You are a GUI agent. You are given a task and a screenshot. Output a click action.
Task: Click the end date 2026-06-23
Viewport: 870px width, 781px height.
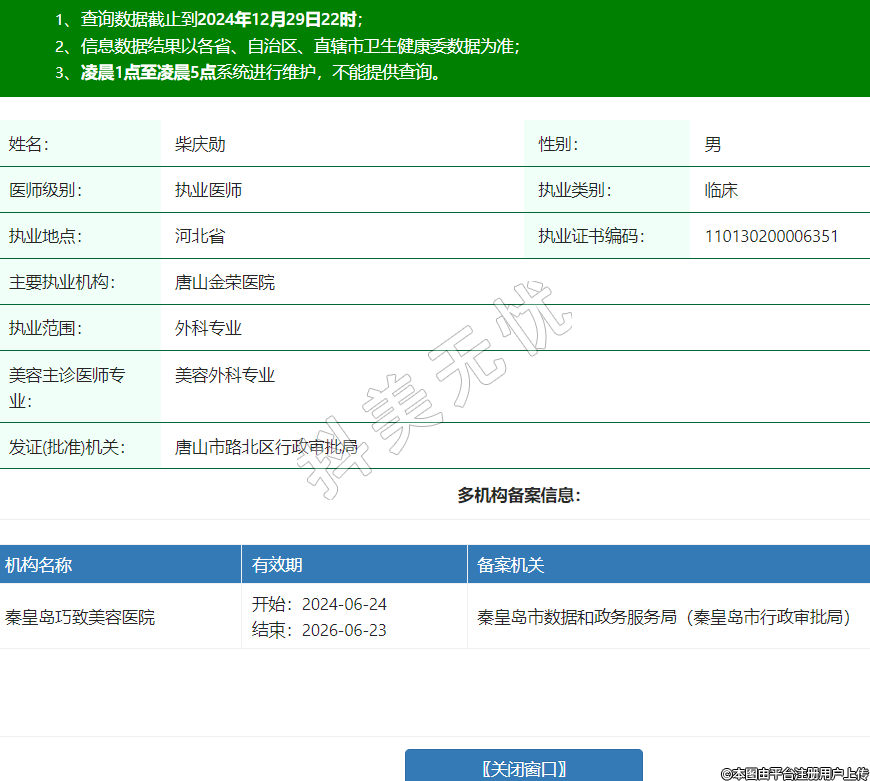click(344, 631)
